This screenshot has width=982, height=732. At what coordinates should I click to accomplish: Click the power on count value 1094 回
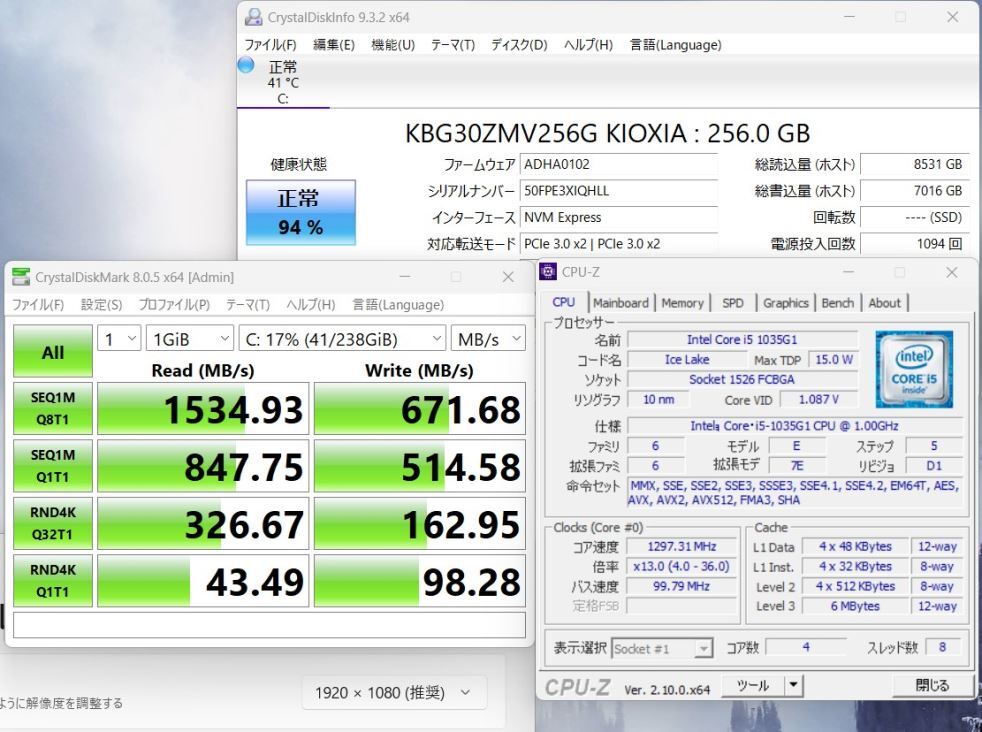(914, 244)
